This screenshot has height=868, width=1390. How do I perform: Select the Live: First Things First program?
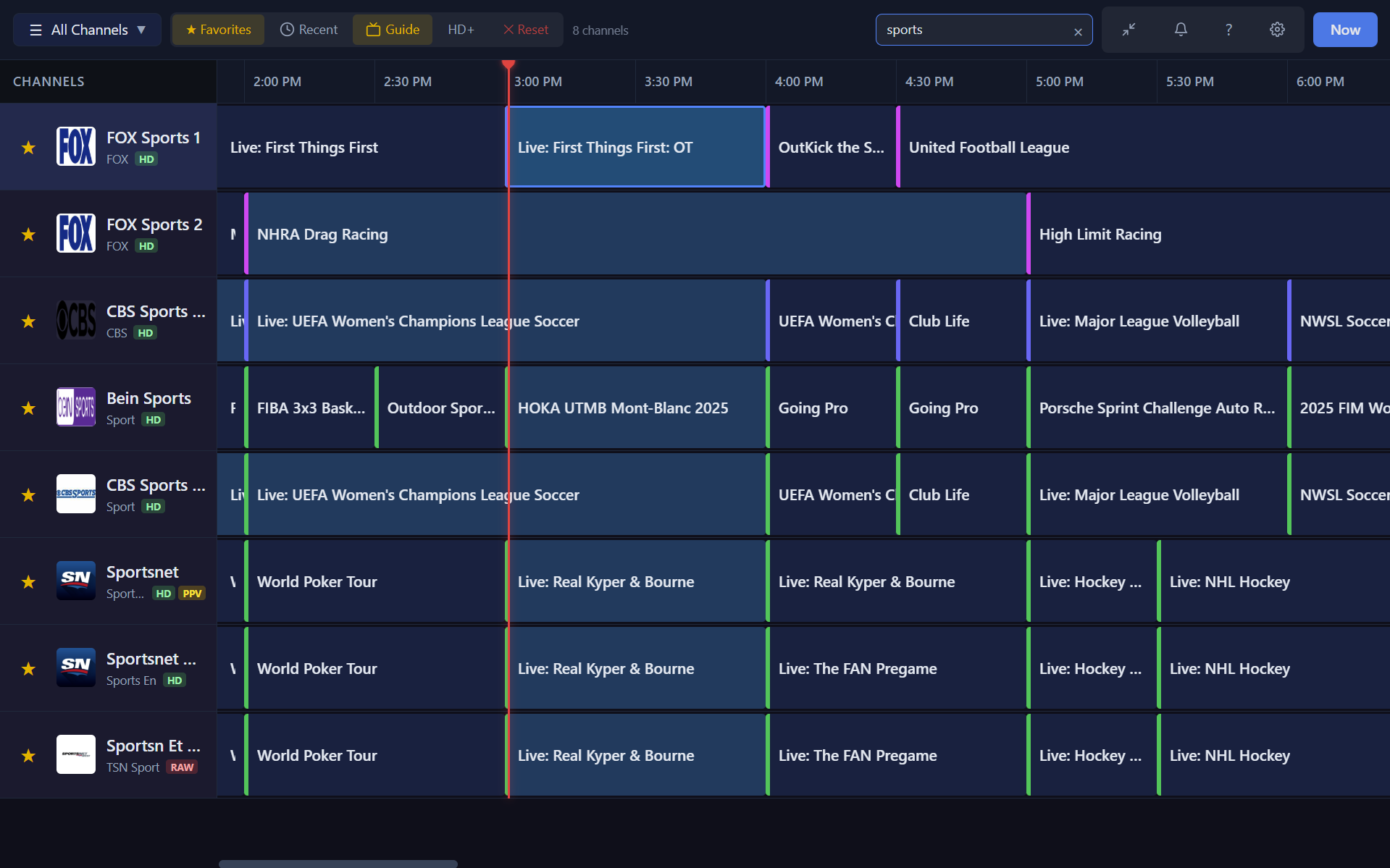(x=361, y=147)
